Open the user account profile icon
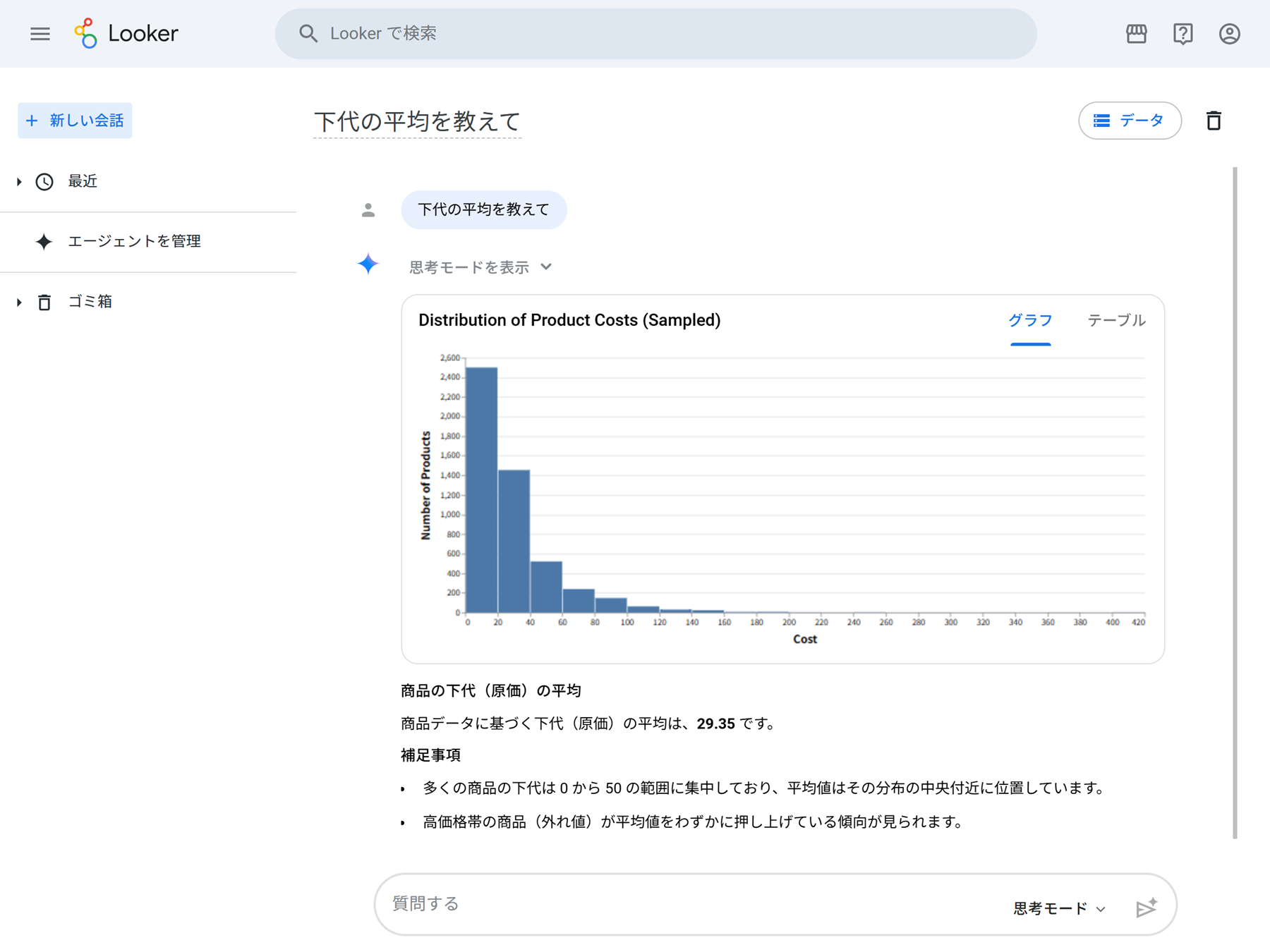Viewport: 1270px width, 952px height. tap(1229, 34)
